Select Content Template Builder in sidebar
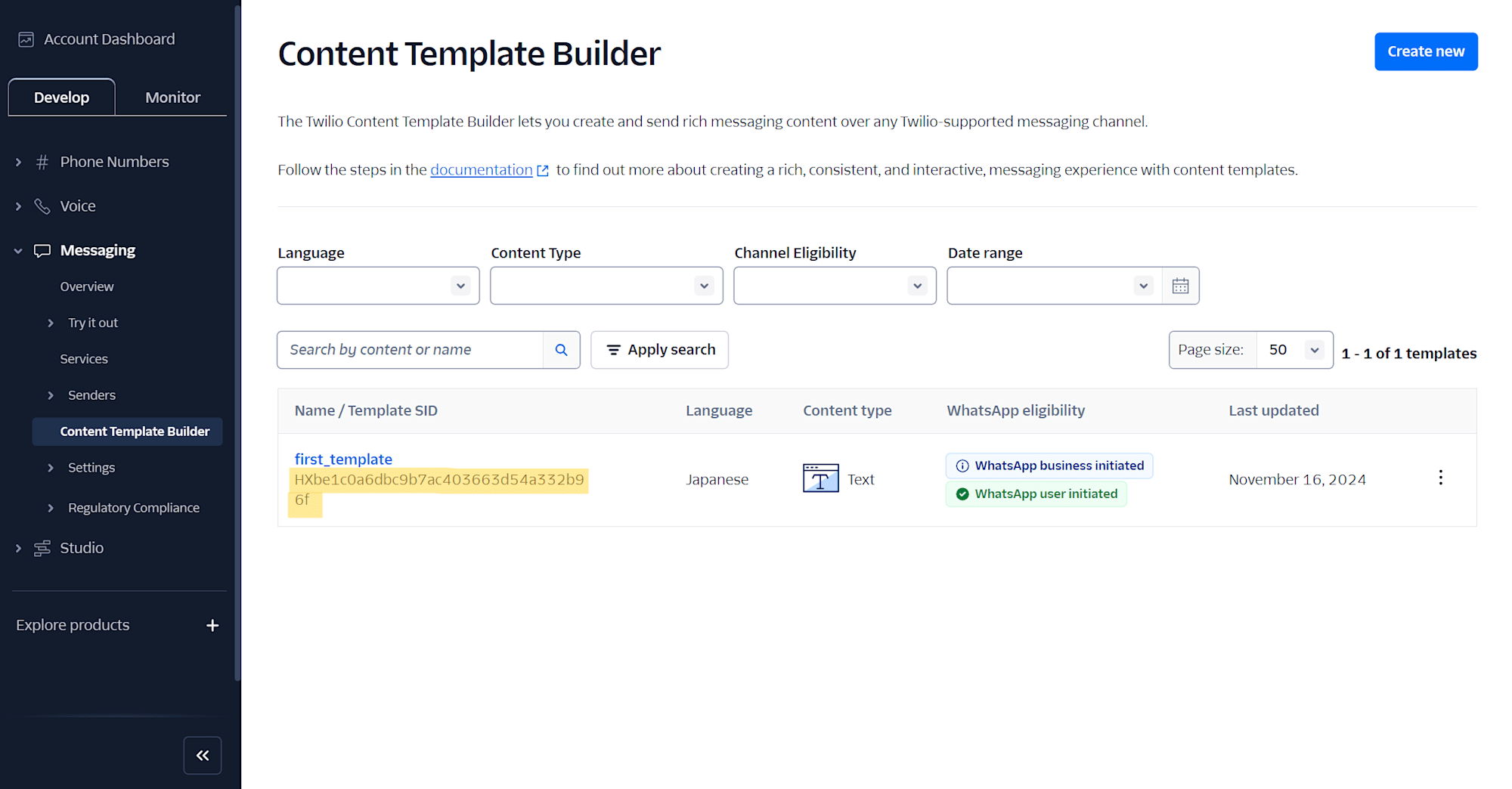This screenshot has height=789, width=1512. (128, 432)
